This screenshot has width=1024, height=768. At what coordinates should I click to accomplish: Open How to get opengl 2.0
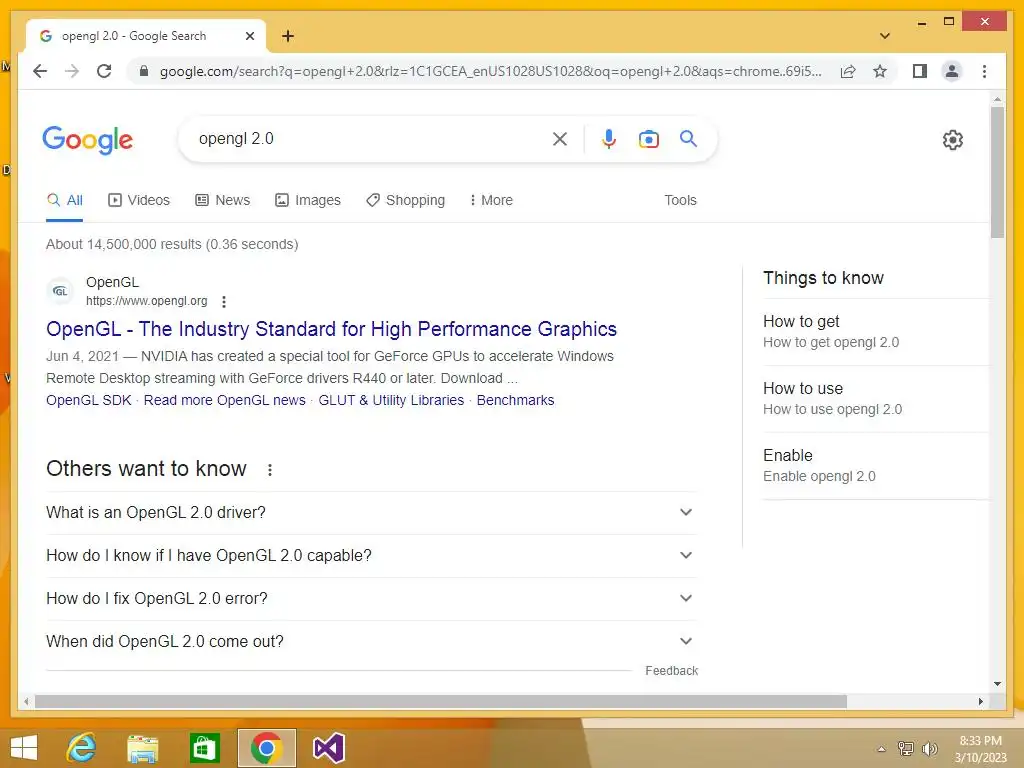pyautogui.click(x=875, y=332)
